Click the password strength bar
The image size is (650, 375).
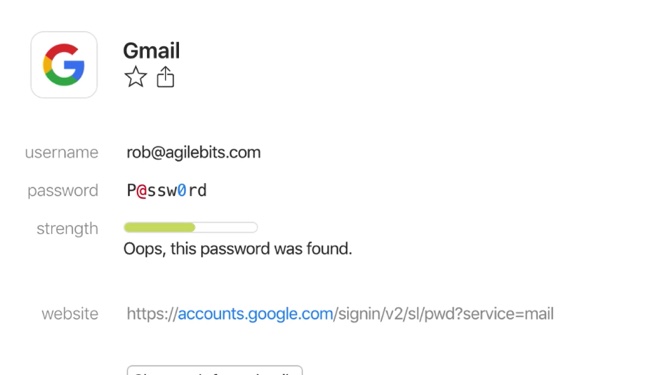coord(191,227)
